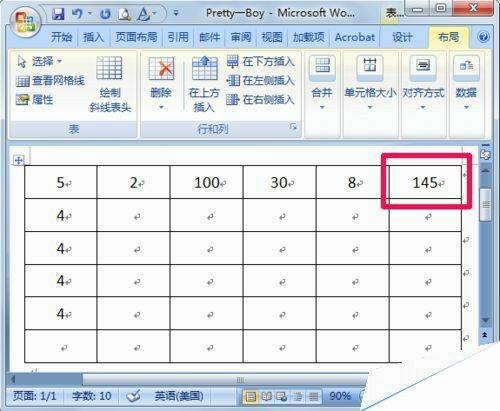Switch to Web Layout view
This screenshot has width=500, height=411.
(x=282, y=396)
